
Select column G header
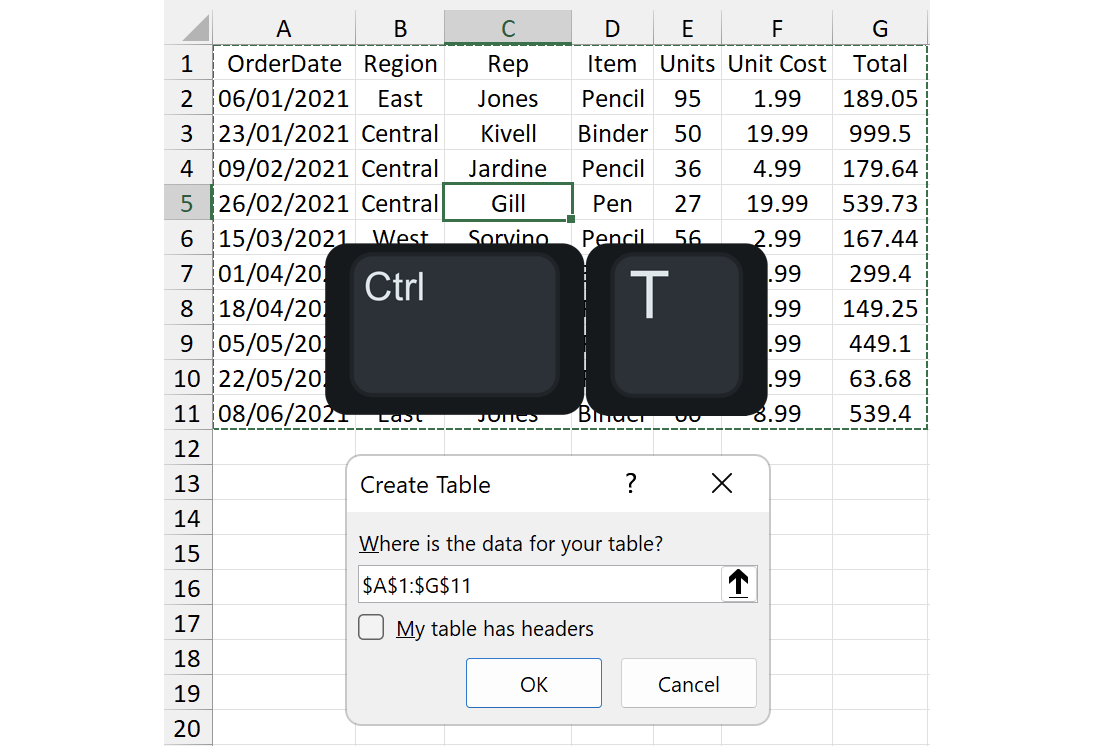point(879,29)
